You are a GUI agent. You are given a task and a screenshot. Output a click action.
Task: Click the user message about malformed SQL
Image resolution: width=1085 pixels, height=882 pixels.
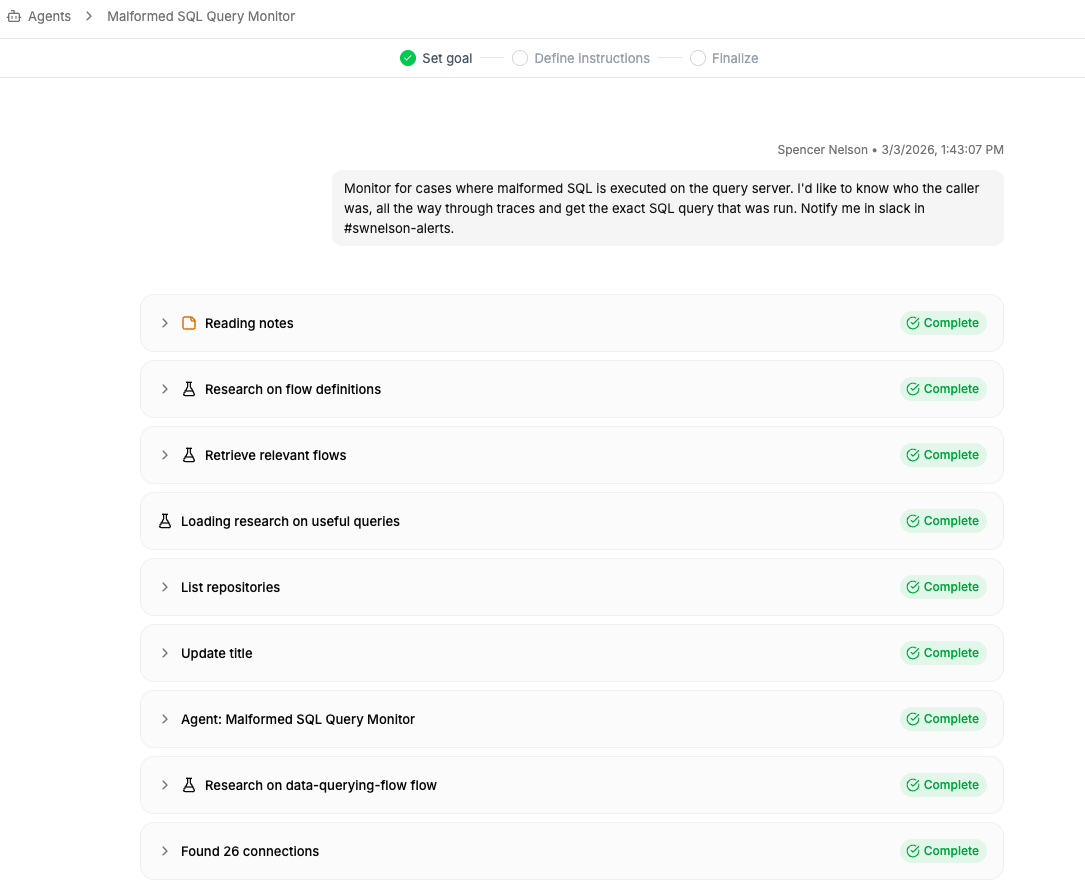667,208
